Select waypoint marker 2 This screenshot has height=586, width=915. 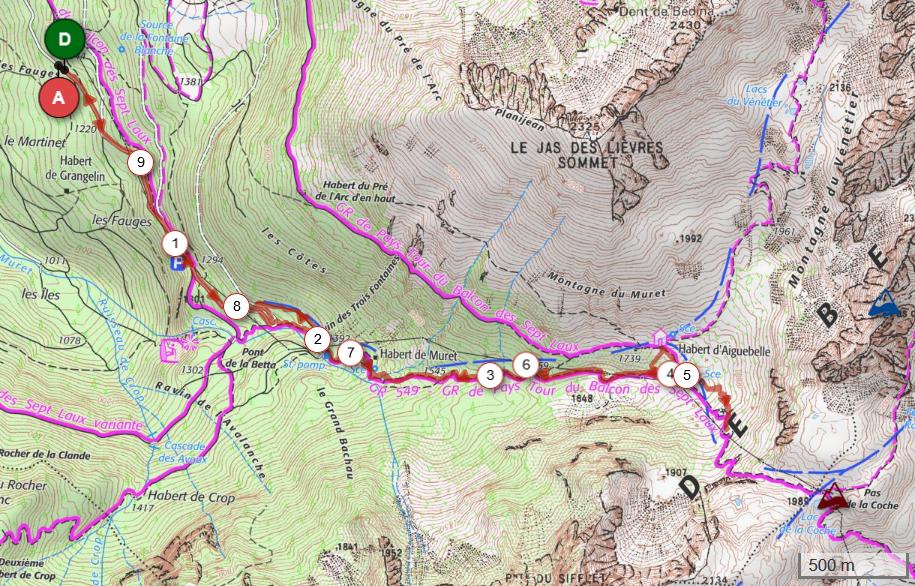tap(317, 339)
